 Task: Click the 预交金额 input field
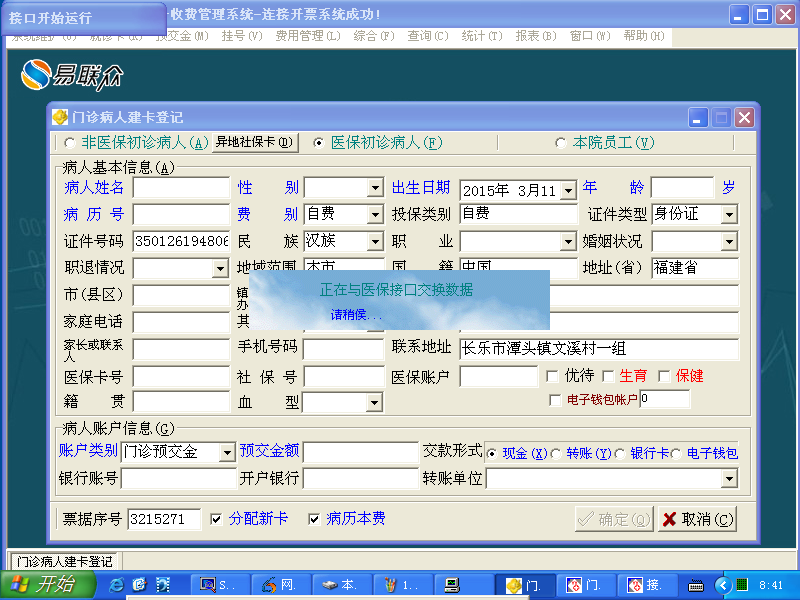(x=360, y=452)
